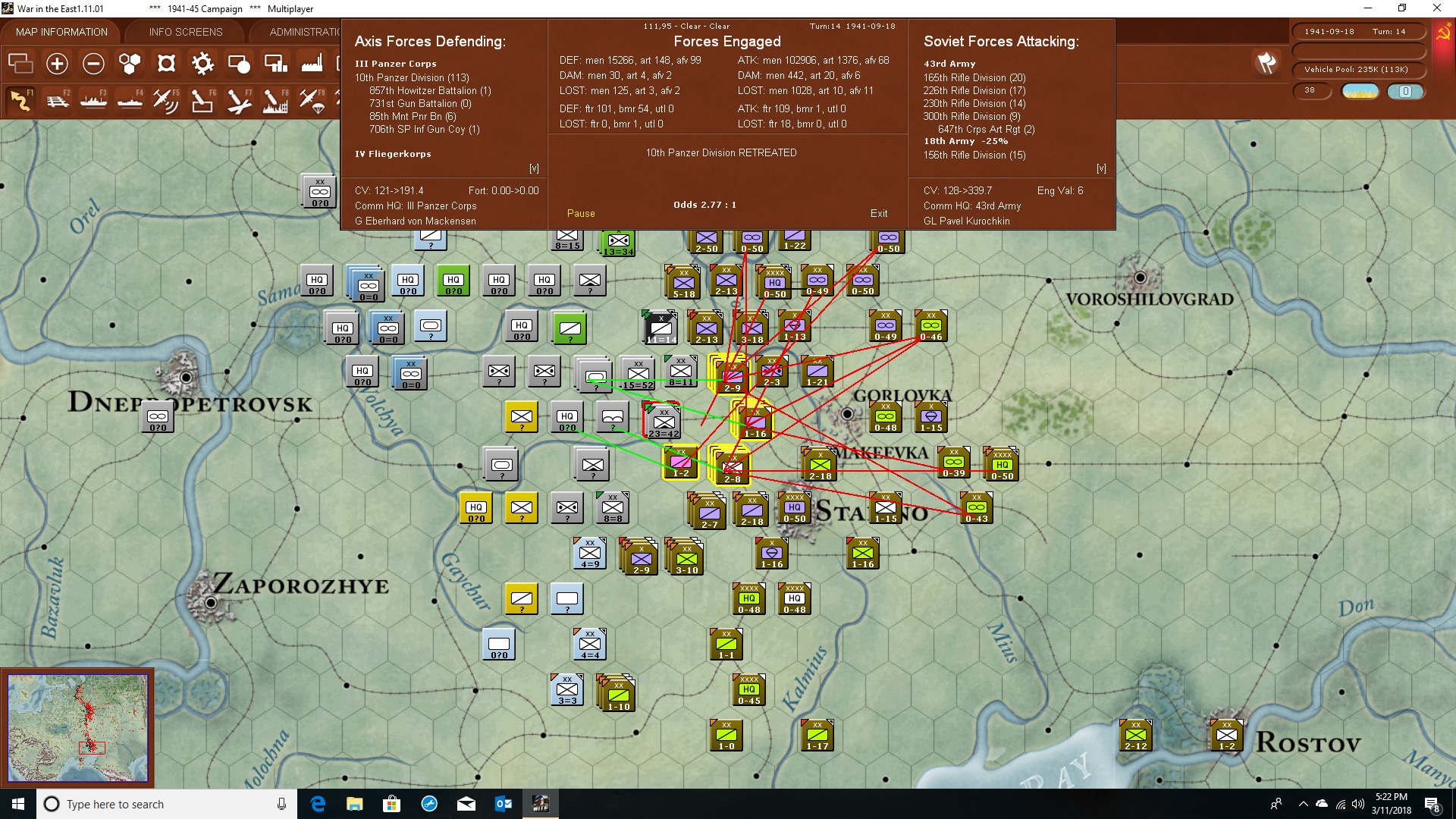Open the Windows notification center icon
The height and width of the screenshot is (819, 1456).
click(1432, 805)
